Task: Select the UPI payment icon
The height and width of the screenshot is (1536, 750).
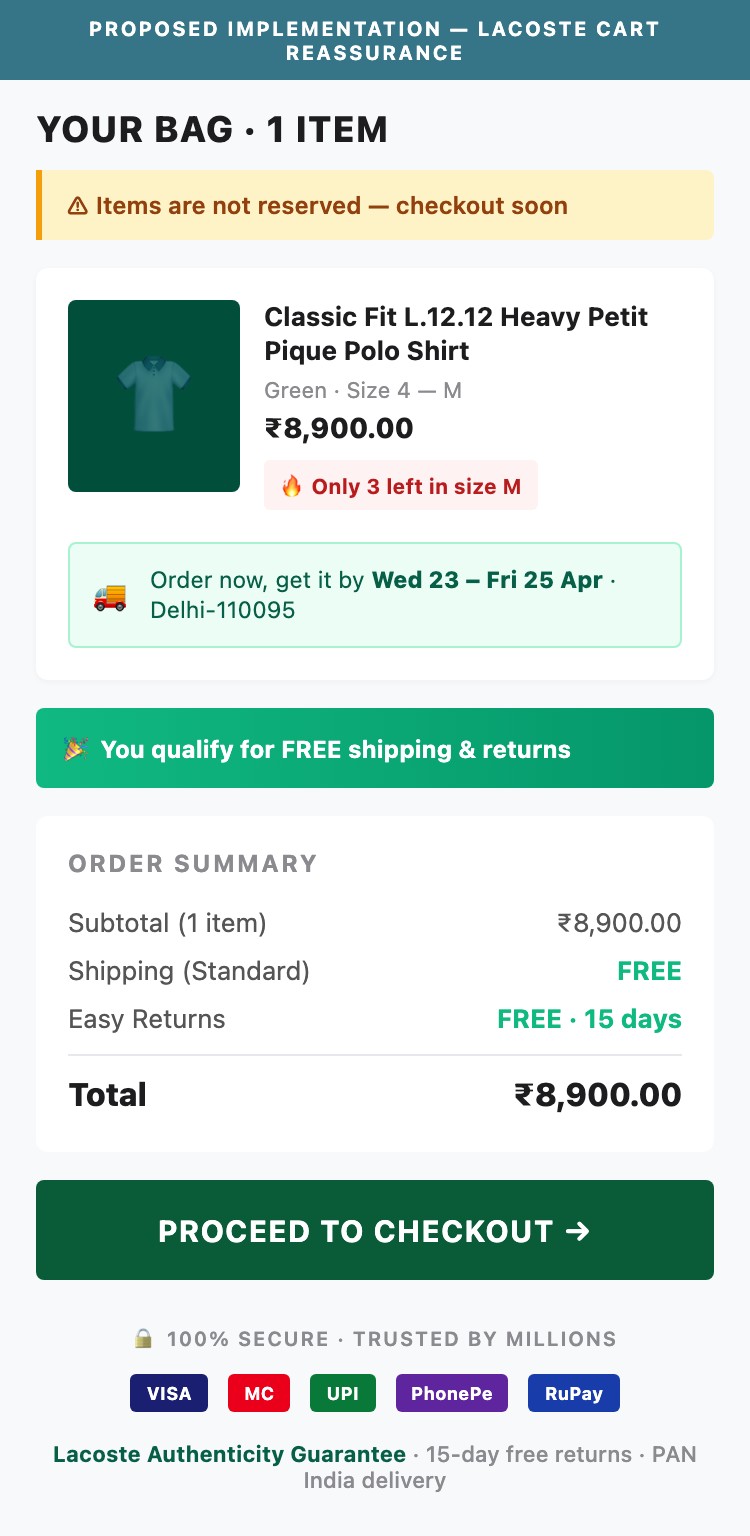Action: click(342, 1392)
